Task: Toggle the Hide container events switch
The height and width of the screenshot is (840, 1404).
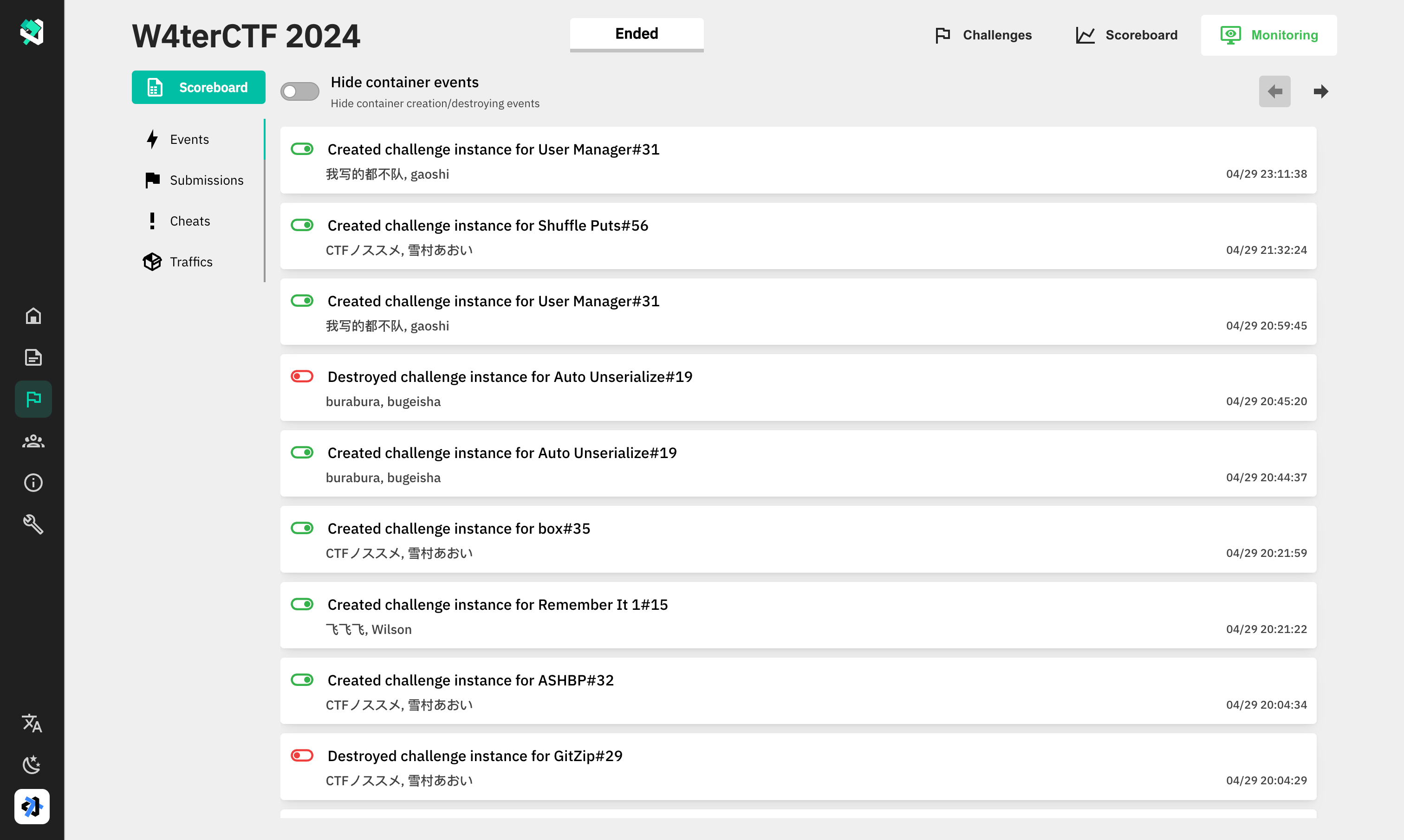Action: [300, 91]
